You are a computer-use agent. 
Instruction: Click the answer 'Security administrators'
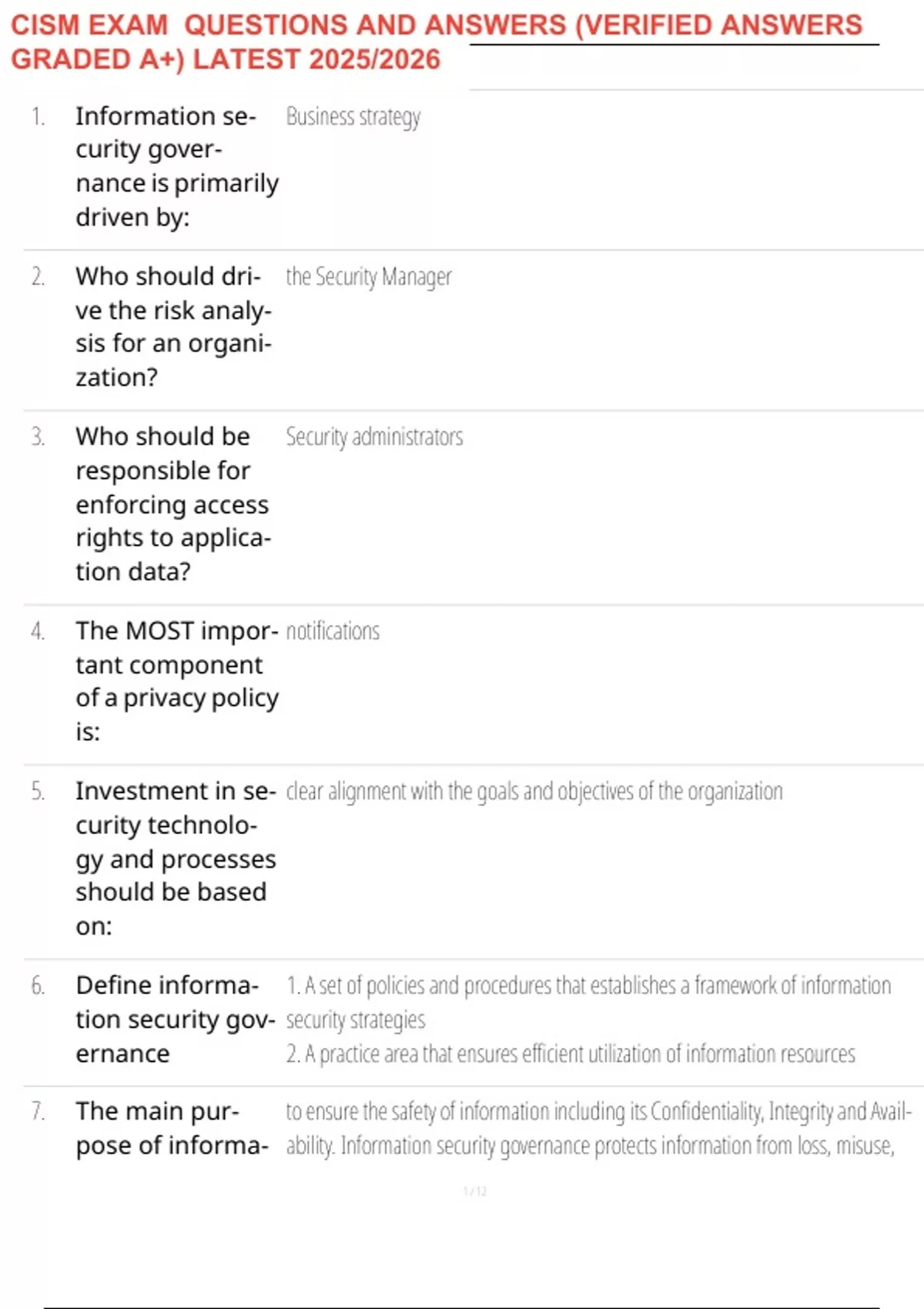[374, 437]
